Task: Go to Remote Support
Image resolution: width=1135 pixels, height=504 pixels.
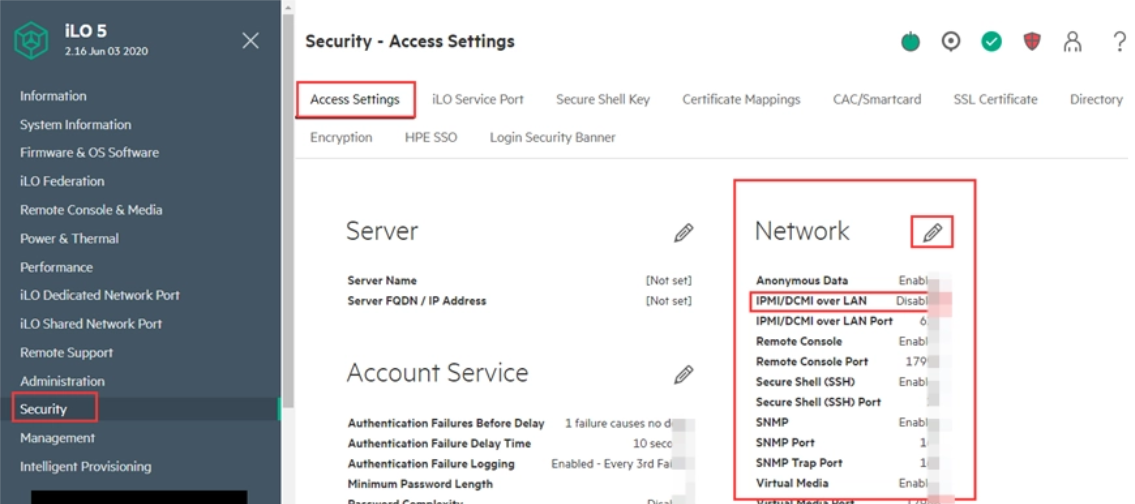Action: [67, 353]
